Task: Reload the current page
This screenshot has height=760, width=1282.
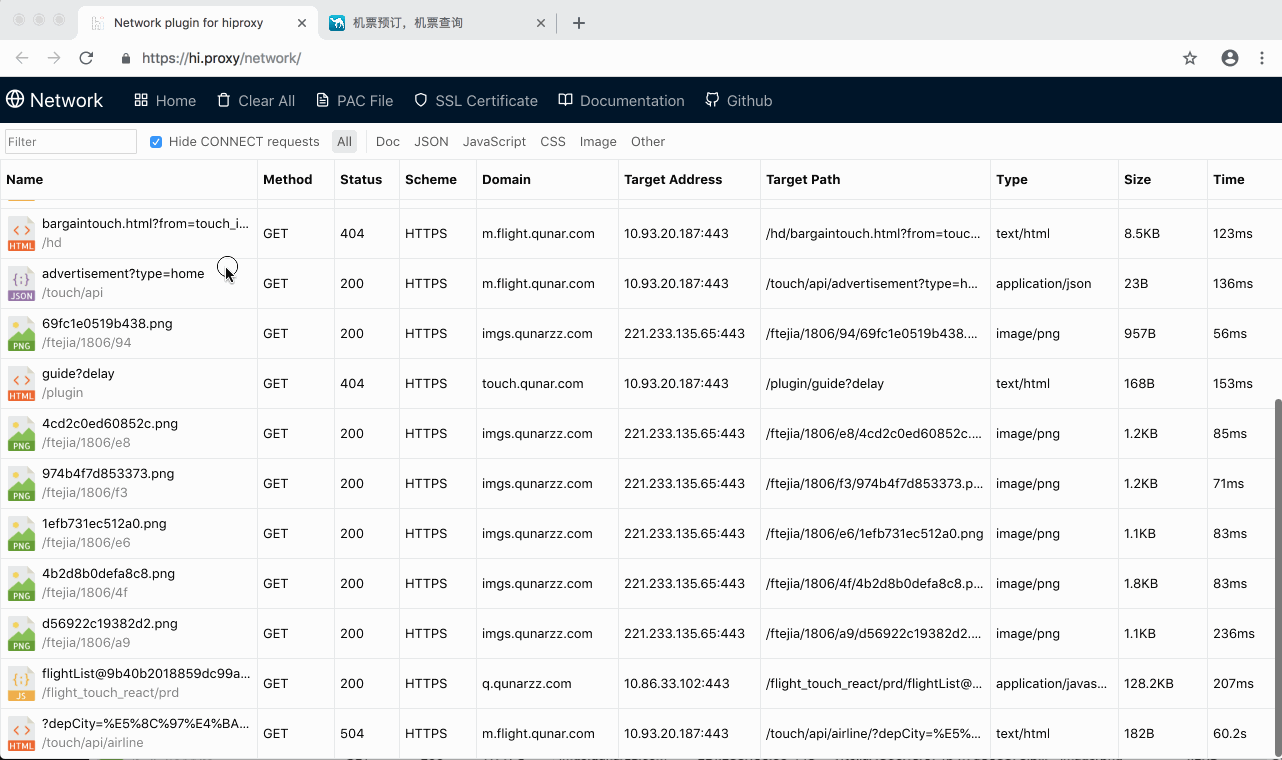Action: pyautogui.click(x=86, y=58)
